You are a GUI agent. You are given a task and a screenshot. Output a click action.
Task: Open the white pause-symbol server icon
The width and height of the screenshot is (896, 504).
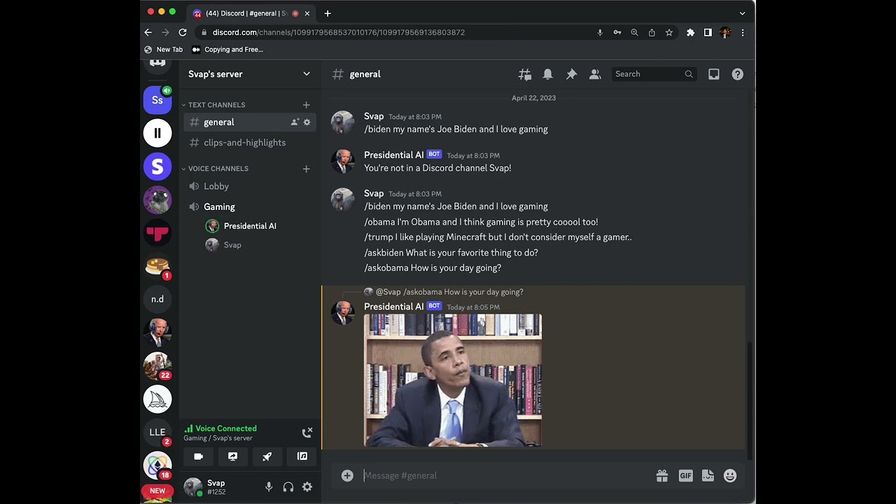coord(157,133)
